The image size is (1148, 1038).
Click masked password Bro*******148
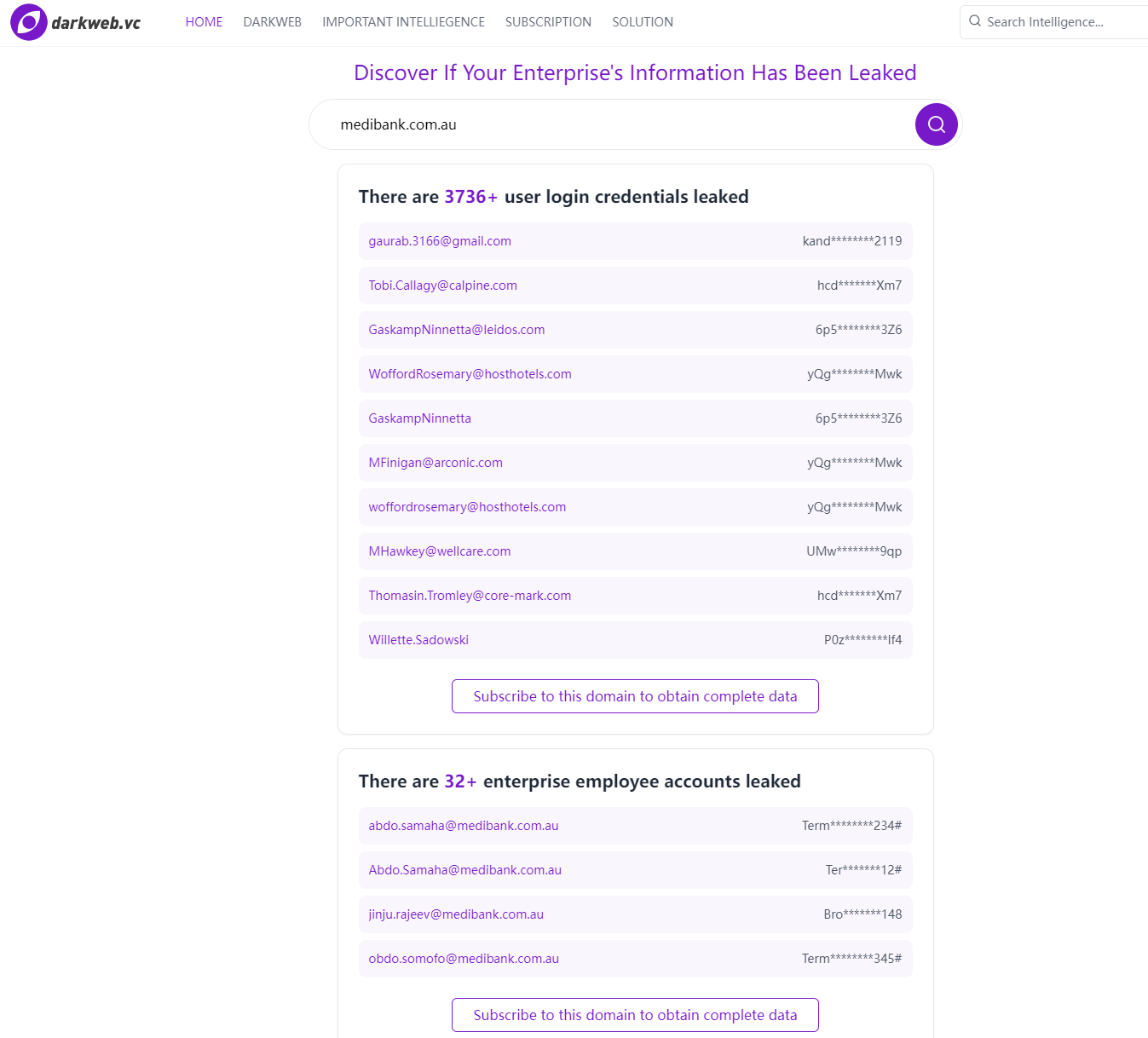pyautogui.click(x=862, y=914)
